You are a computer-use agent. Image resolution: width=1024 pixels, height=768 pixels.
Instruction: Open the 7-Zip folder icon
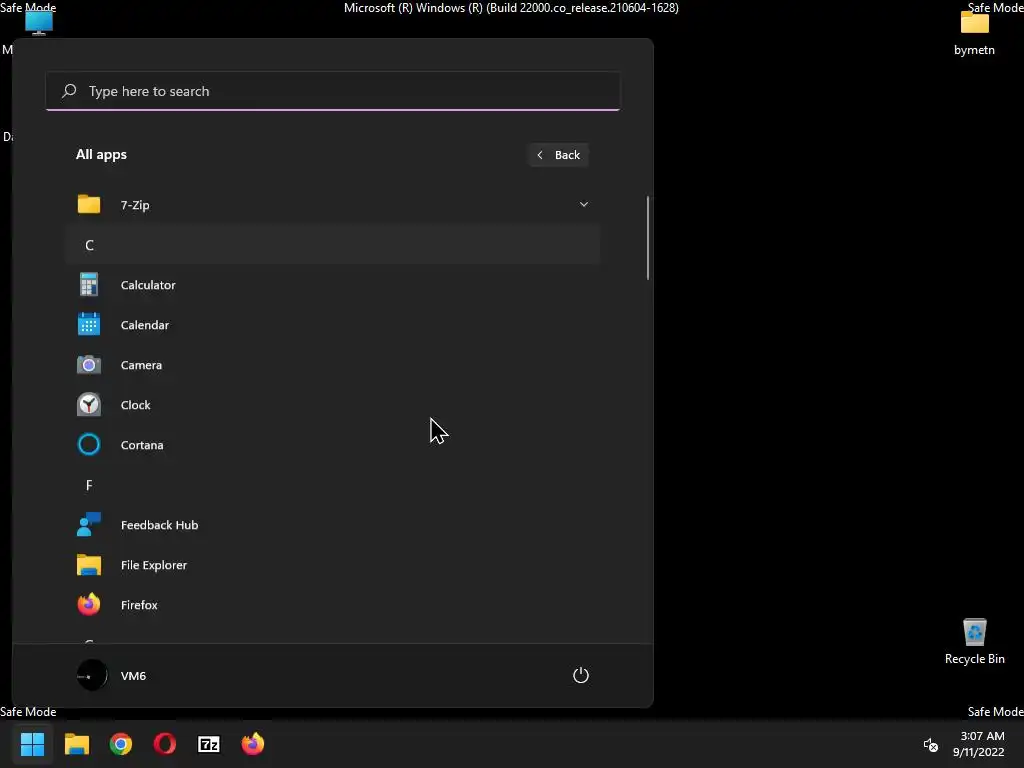89,204
